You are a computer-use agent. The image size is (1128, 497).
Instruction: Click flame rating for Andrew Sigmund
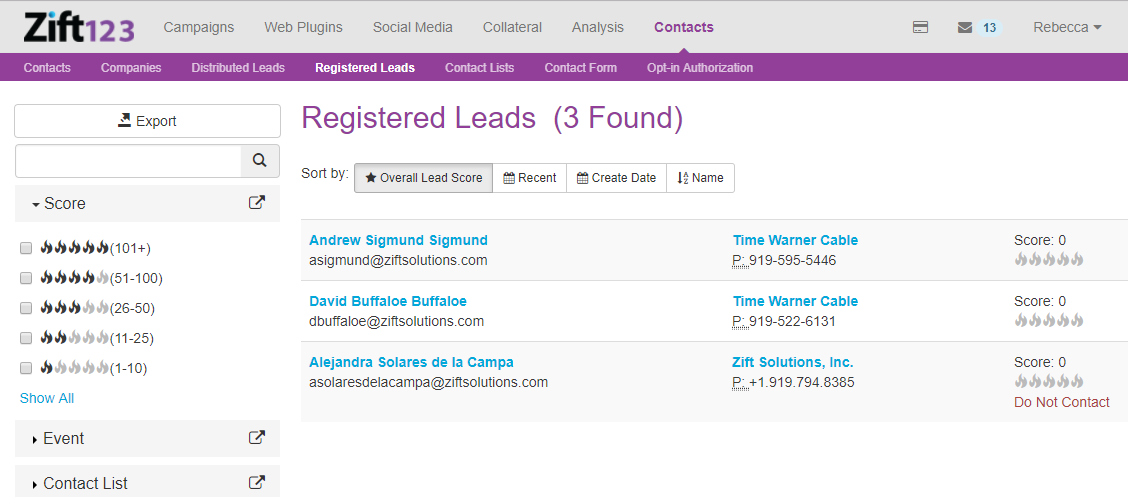point(1048,260)
